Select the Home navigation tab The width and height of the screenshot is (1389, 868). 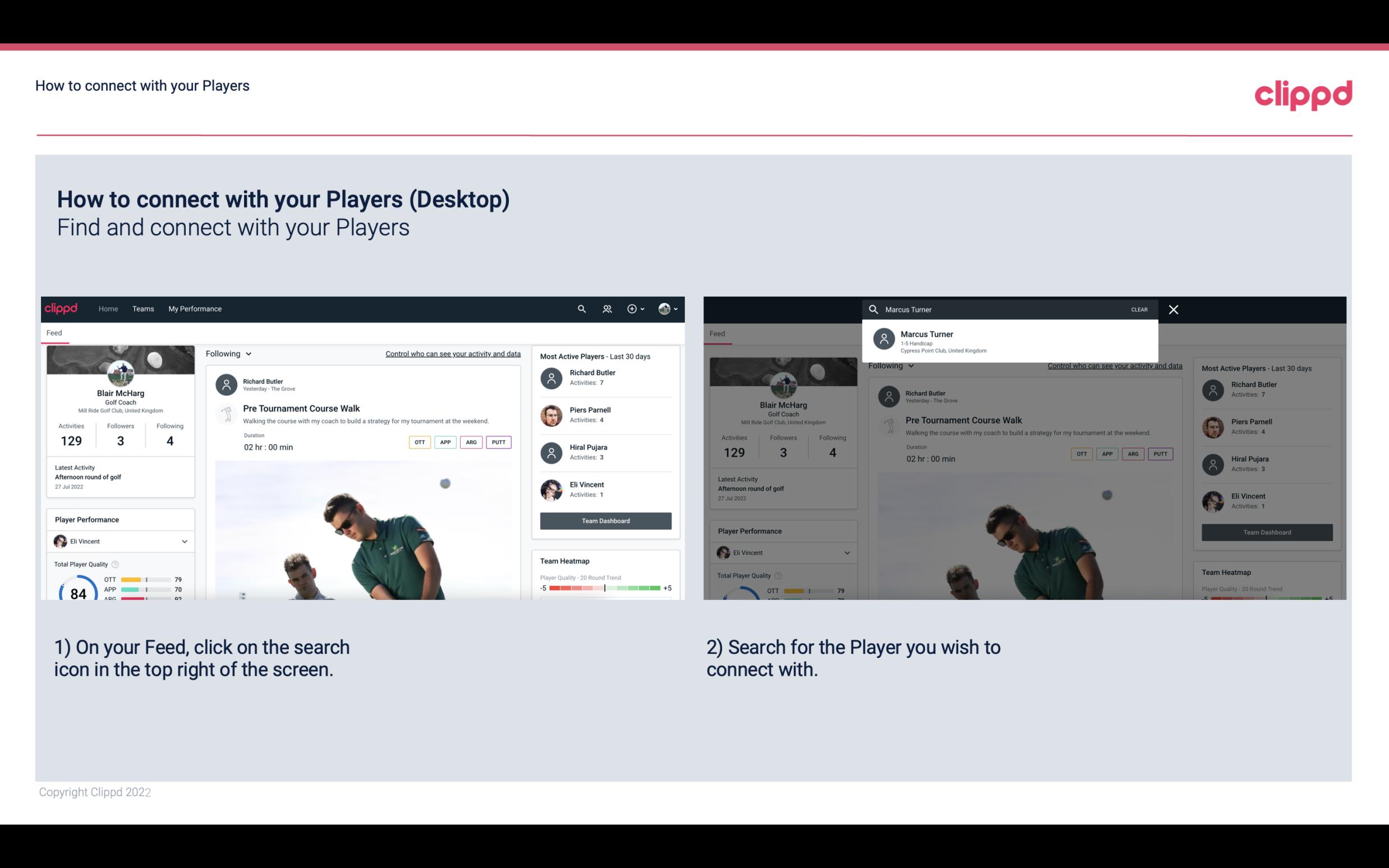tap(108, 308)
